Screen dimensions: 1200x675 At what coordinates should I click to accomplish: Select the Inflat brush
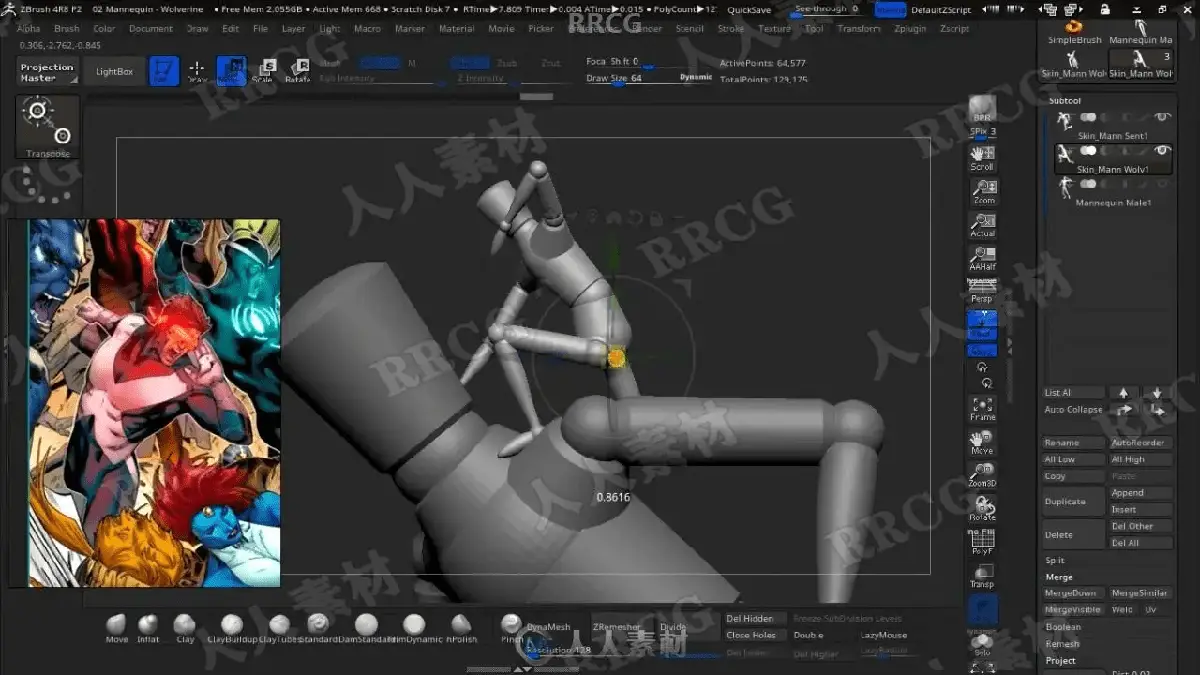(148, 627)
